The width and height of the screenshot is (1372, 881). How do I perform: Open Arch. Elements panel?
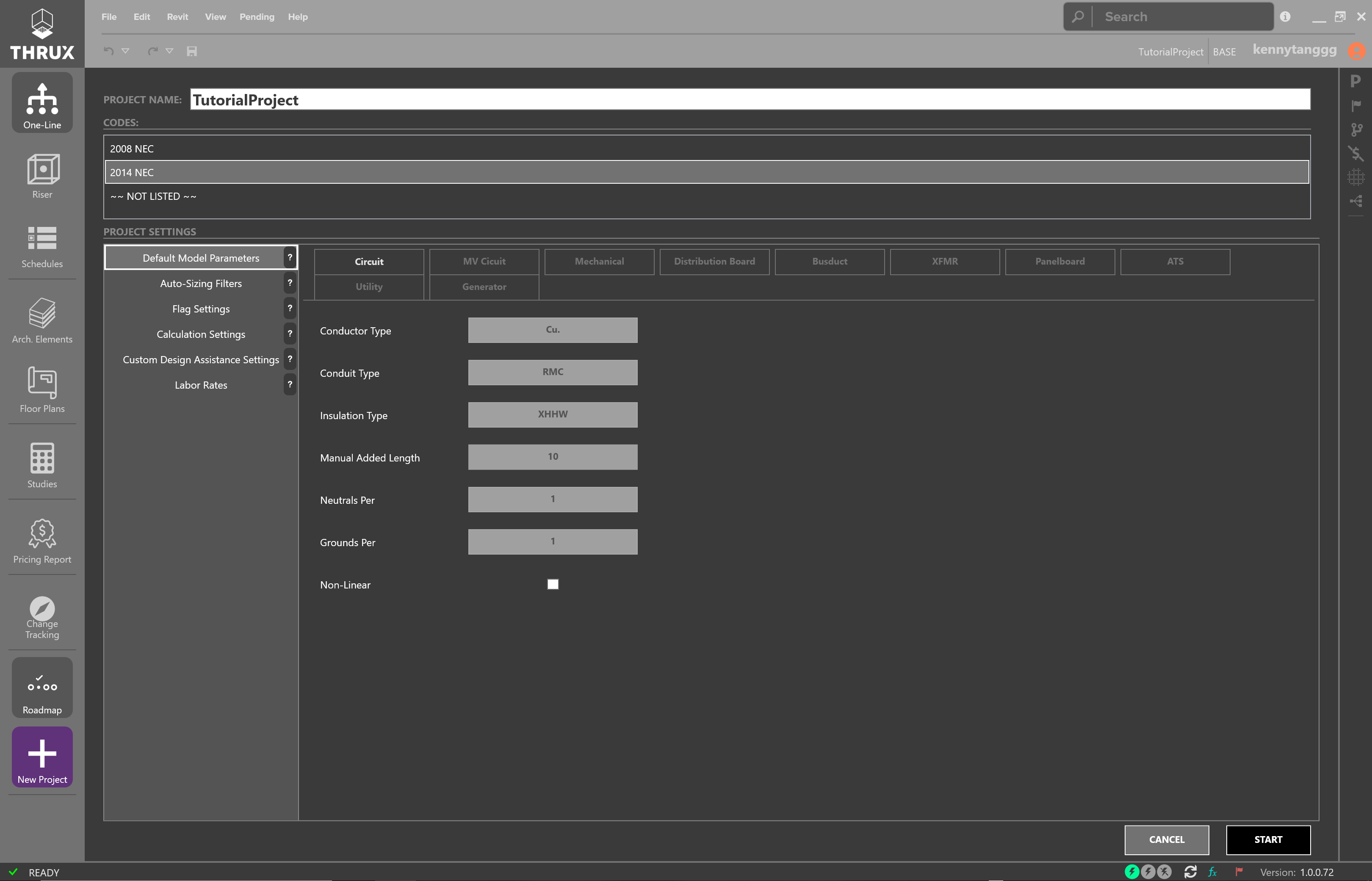[42, 321]
